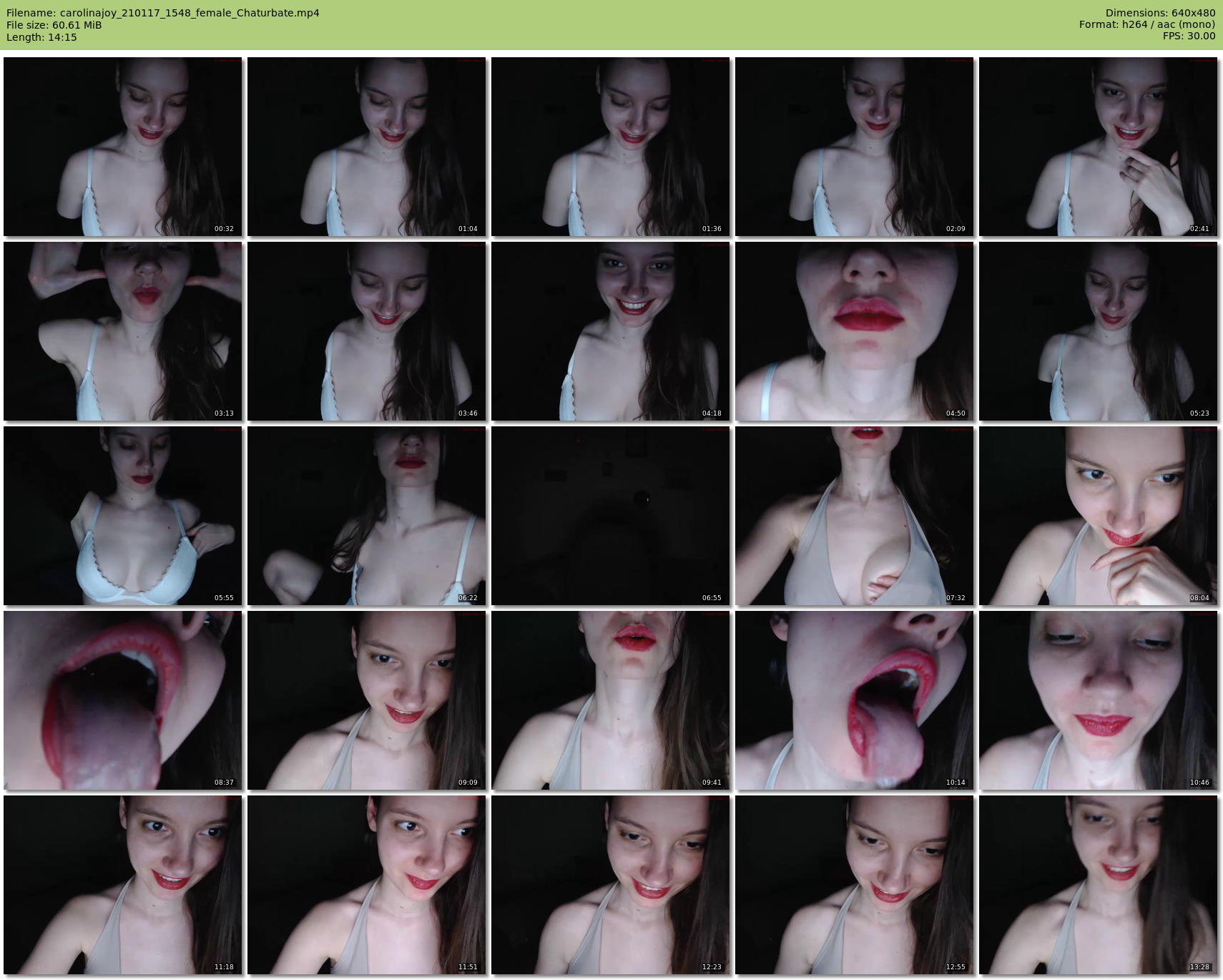Select the Length 14:15 text
1223x980 pixels.
[x=41, y=37]
